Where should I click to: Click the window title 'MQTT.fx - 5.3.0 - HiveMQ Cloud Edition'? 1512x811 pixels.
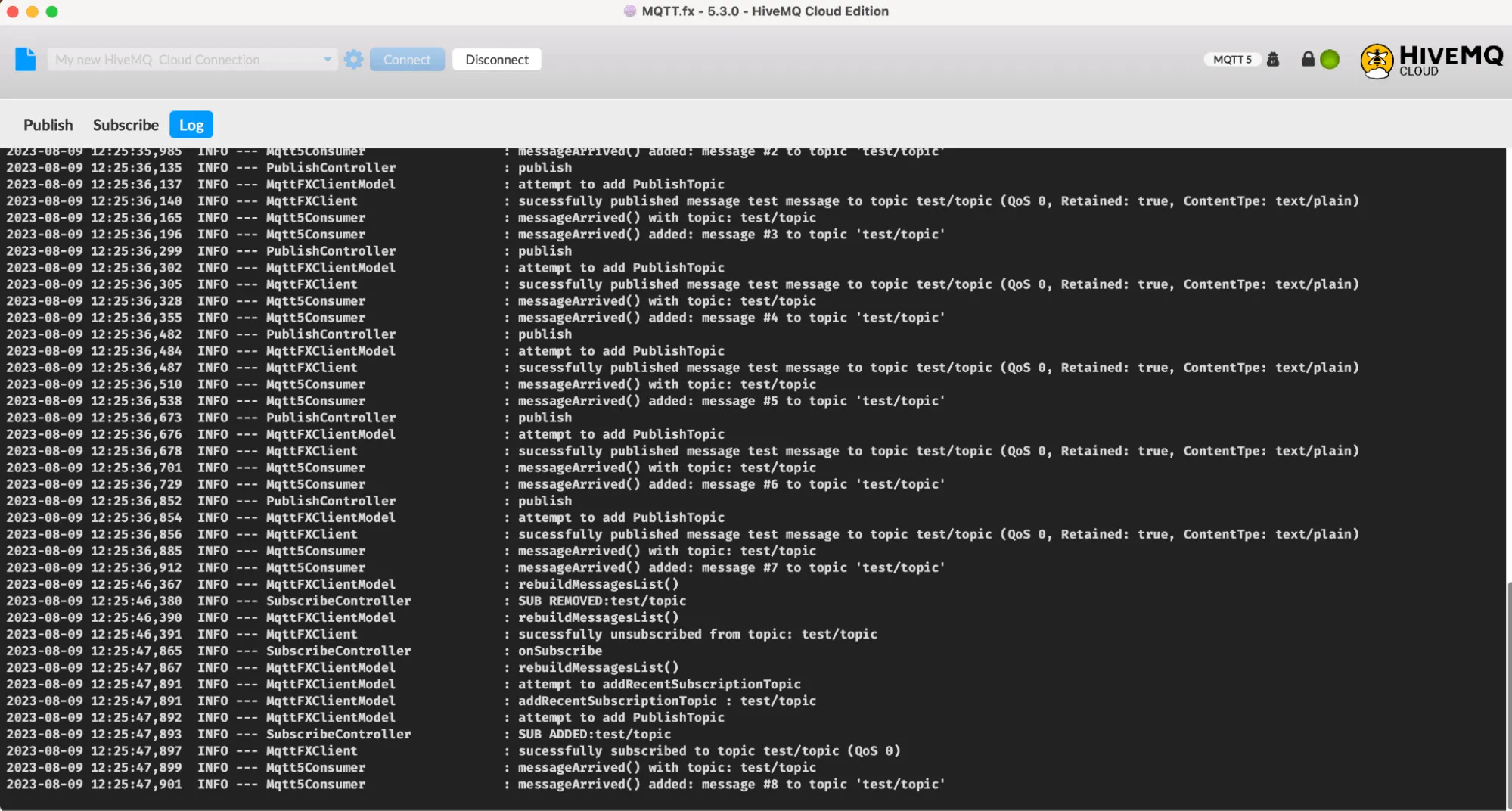coord(765,11)
